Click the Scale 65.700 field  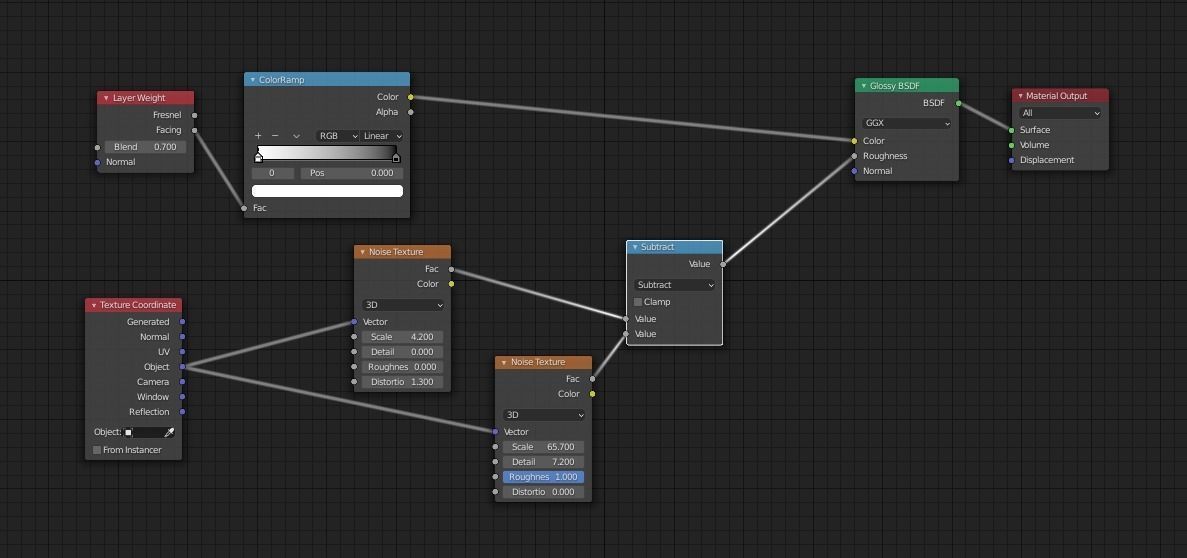[544, 447]
